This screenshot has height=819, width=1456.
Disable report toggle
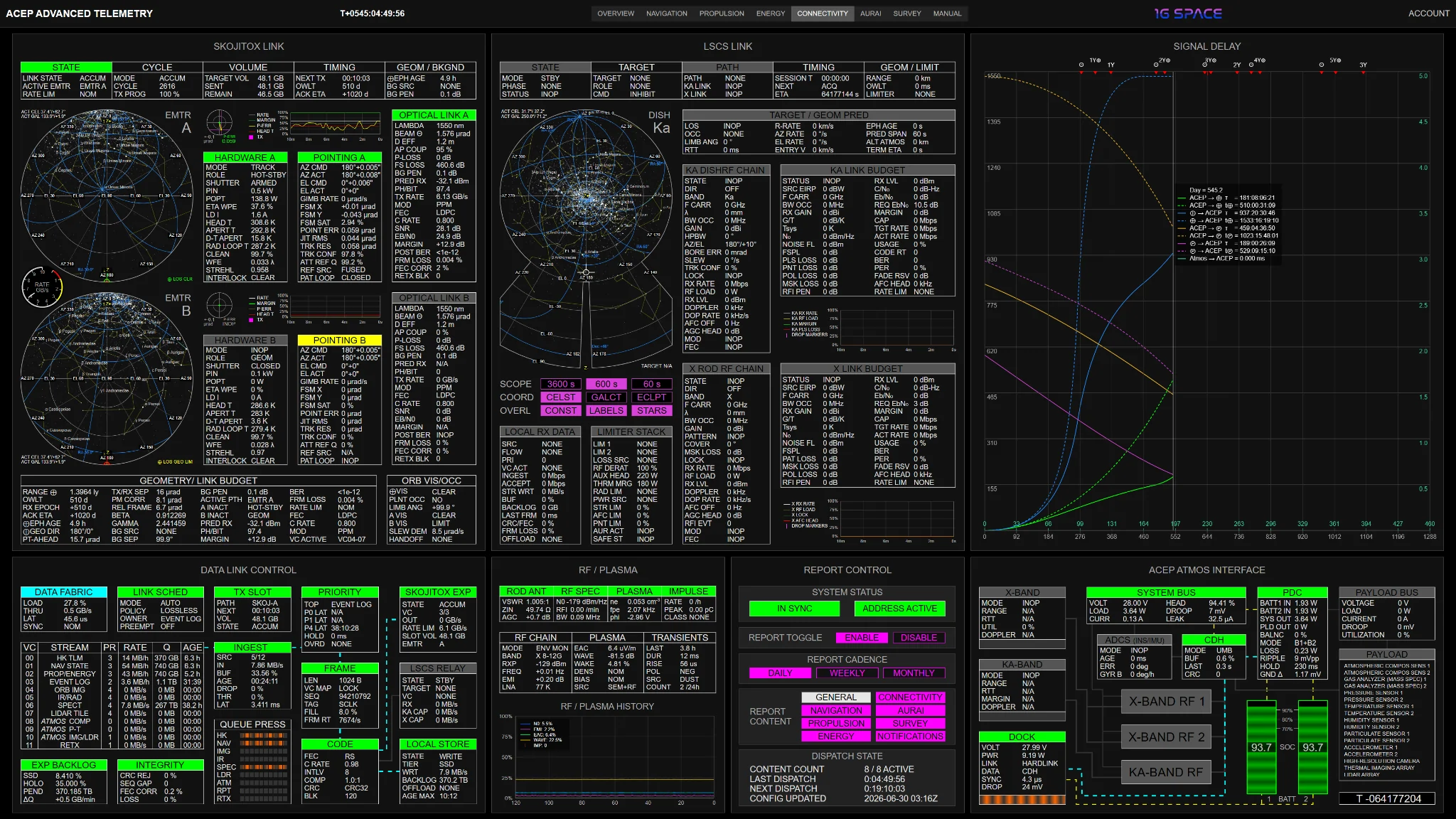click(919, 638)
